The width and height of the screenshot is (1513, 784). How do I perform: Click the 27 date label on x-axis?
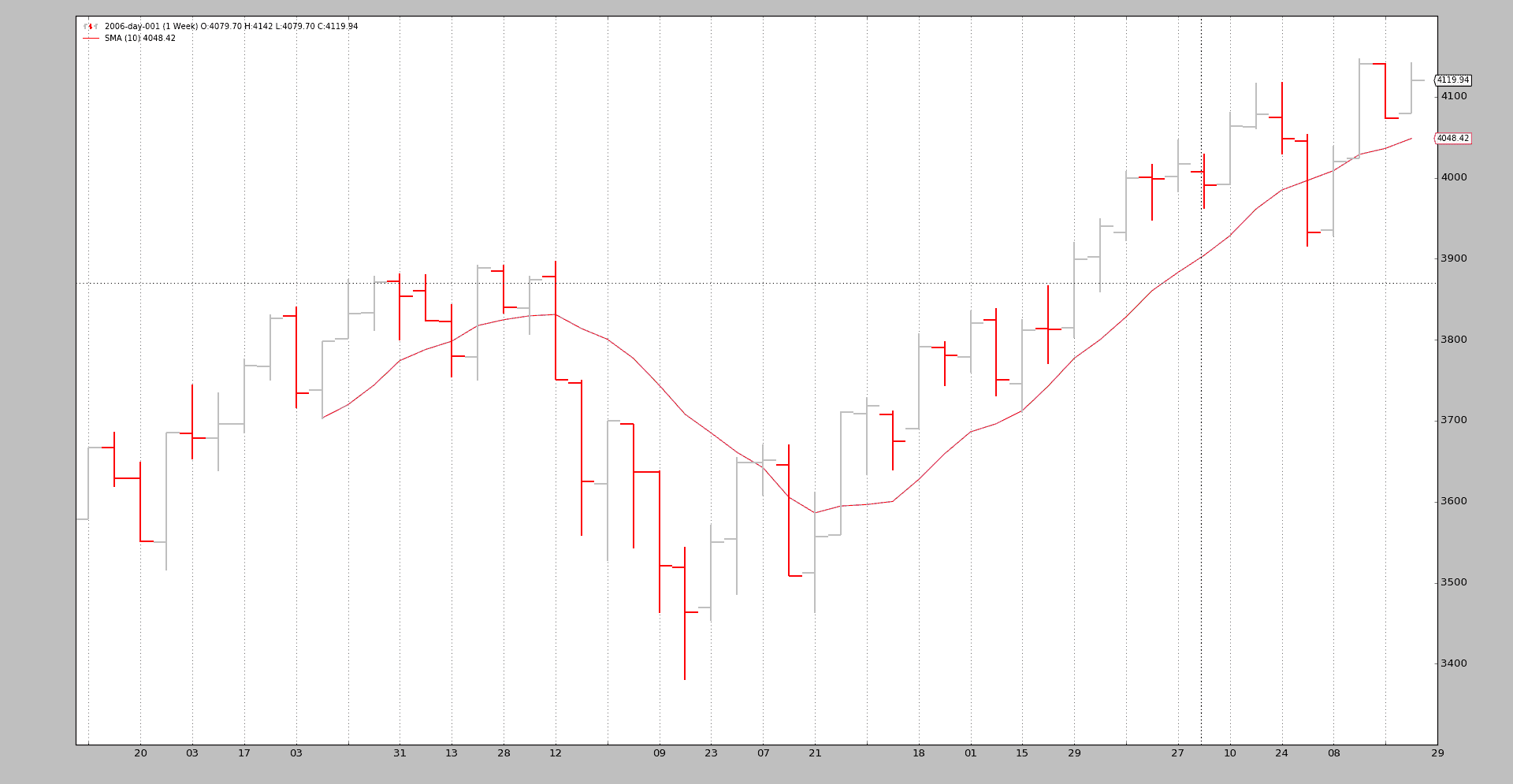pyautogui.click(x=1177, y=753)
